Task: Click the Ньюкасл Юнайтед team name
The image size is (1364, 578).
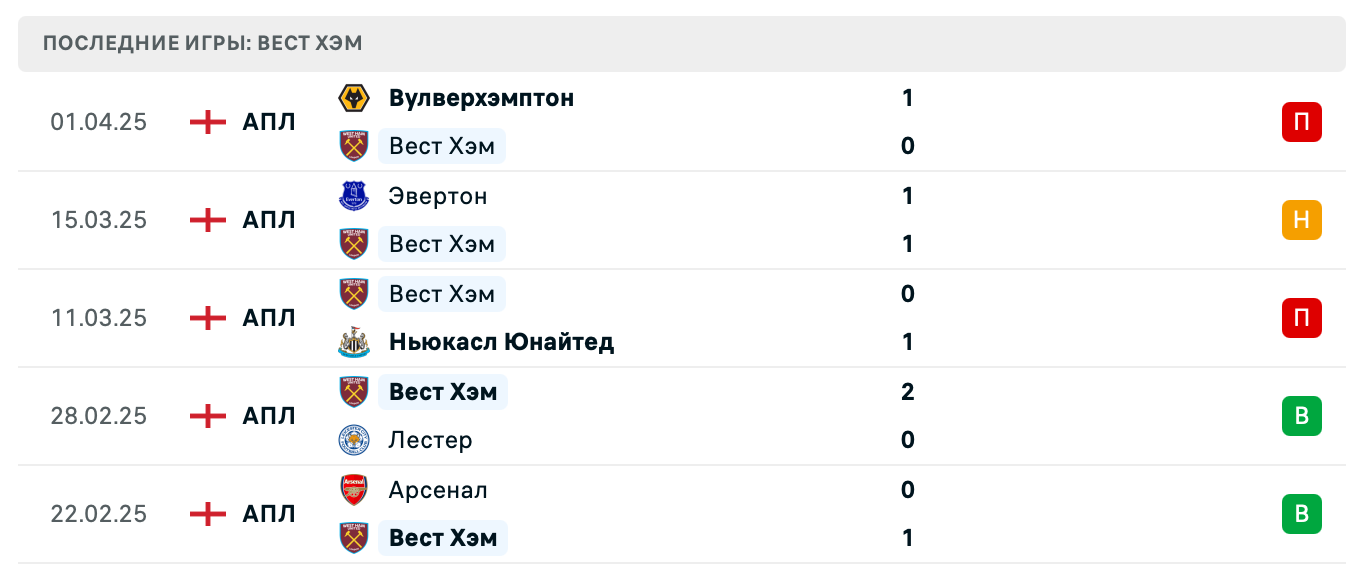Action: [501, 341]
